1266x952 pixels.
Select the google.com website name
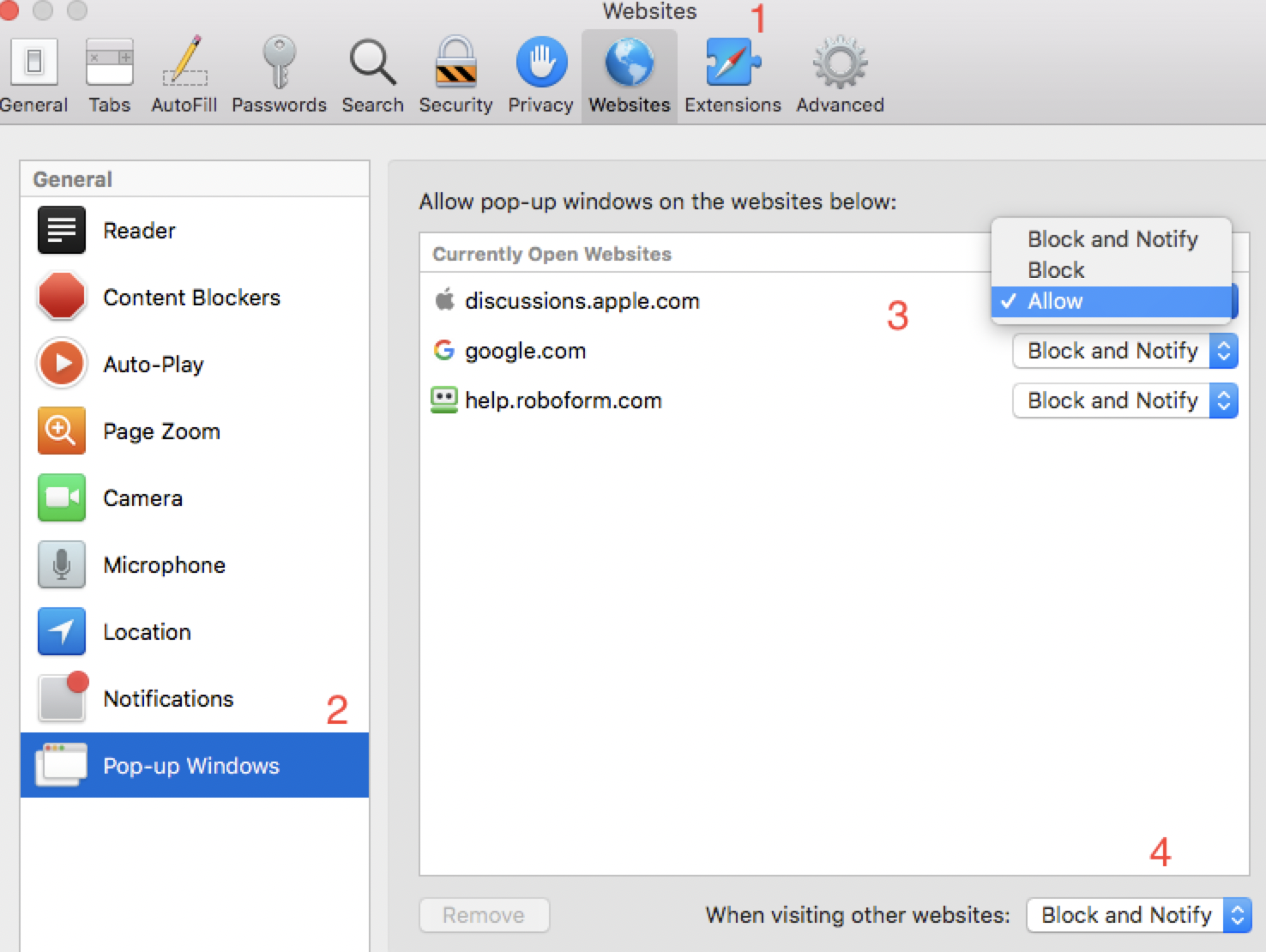[x=526, y=351]
